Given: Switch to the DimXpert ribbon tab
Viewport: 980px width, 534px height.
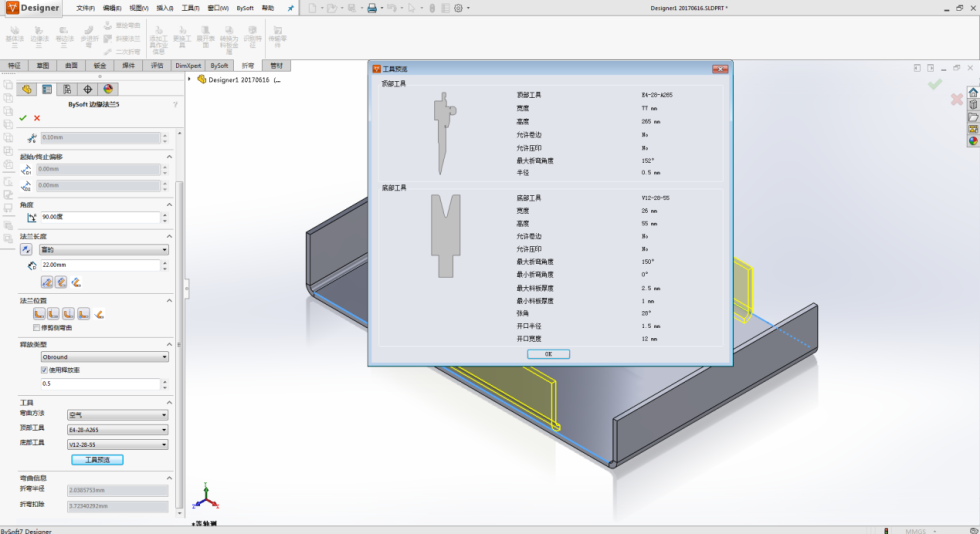Looking at the screenshot, I should 188,66.
